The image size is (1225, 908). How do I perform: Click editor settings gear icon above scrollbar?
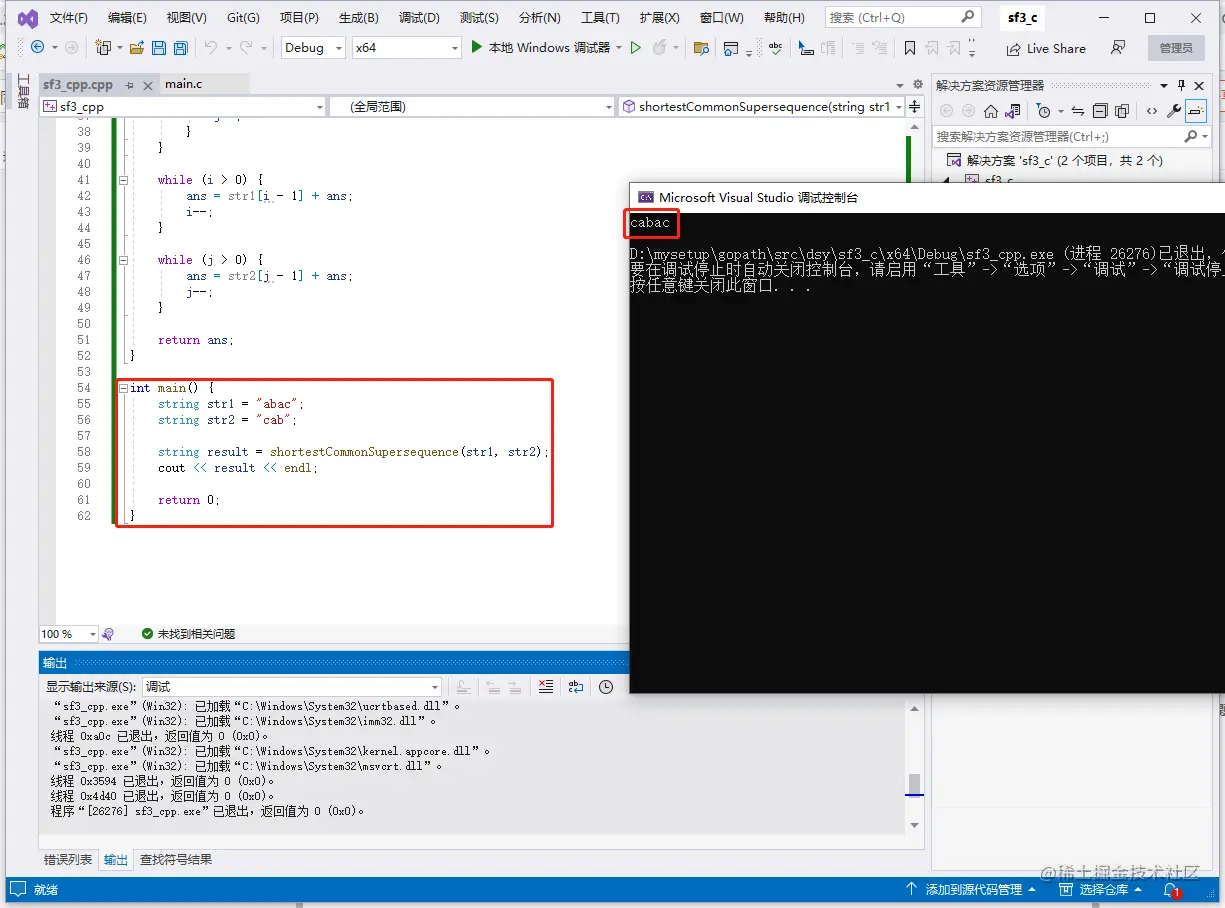pos(916,85)
